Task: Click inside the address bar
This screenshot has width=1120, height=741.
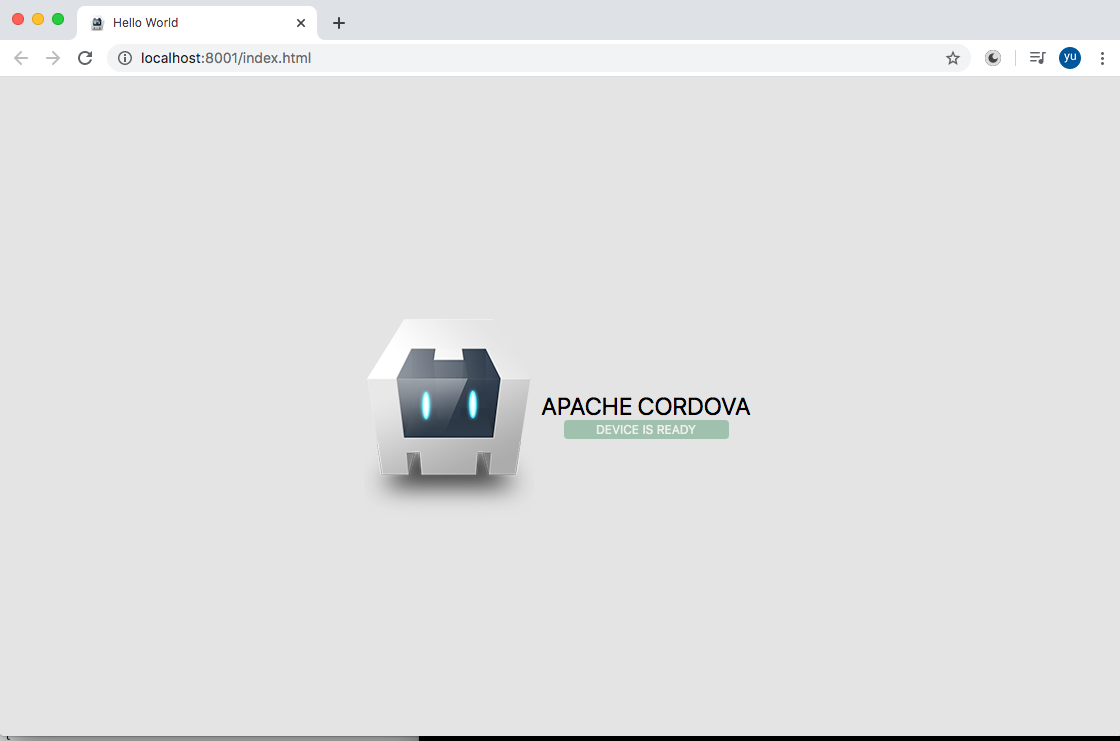Action: pos(500,58)
